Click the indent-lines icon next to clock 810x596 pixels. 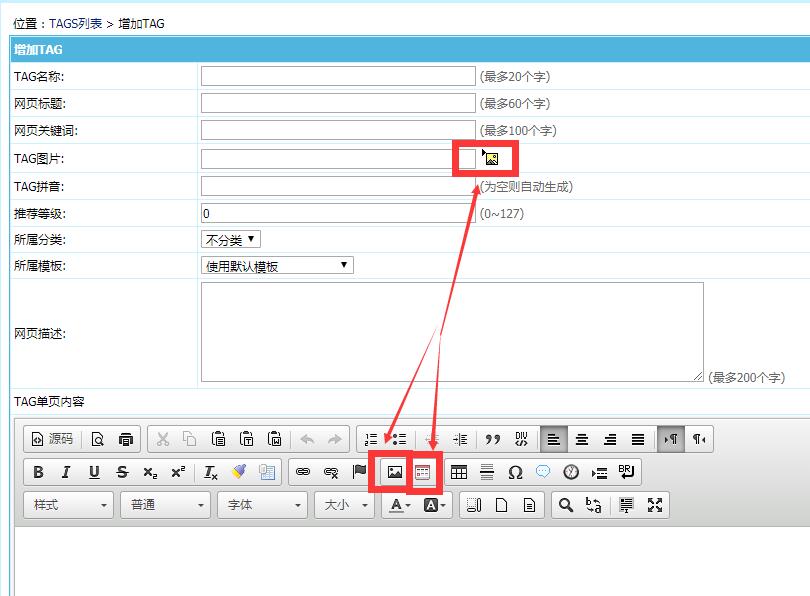coord(599,472)
